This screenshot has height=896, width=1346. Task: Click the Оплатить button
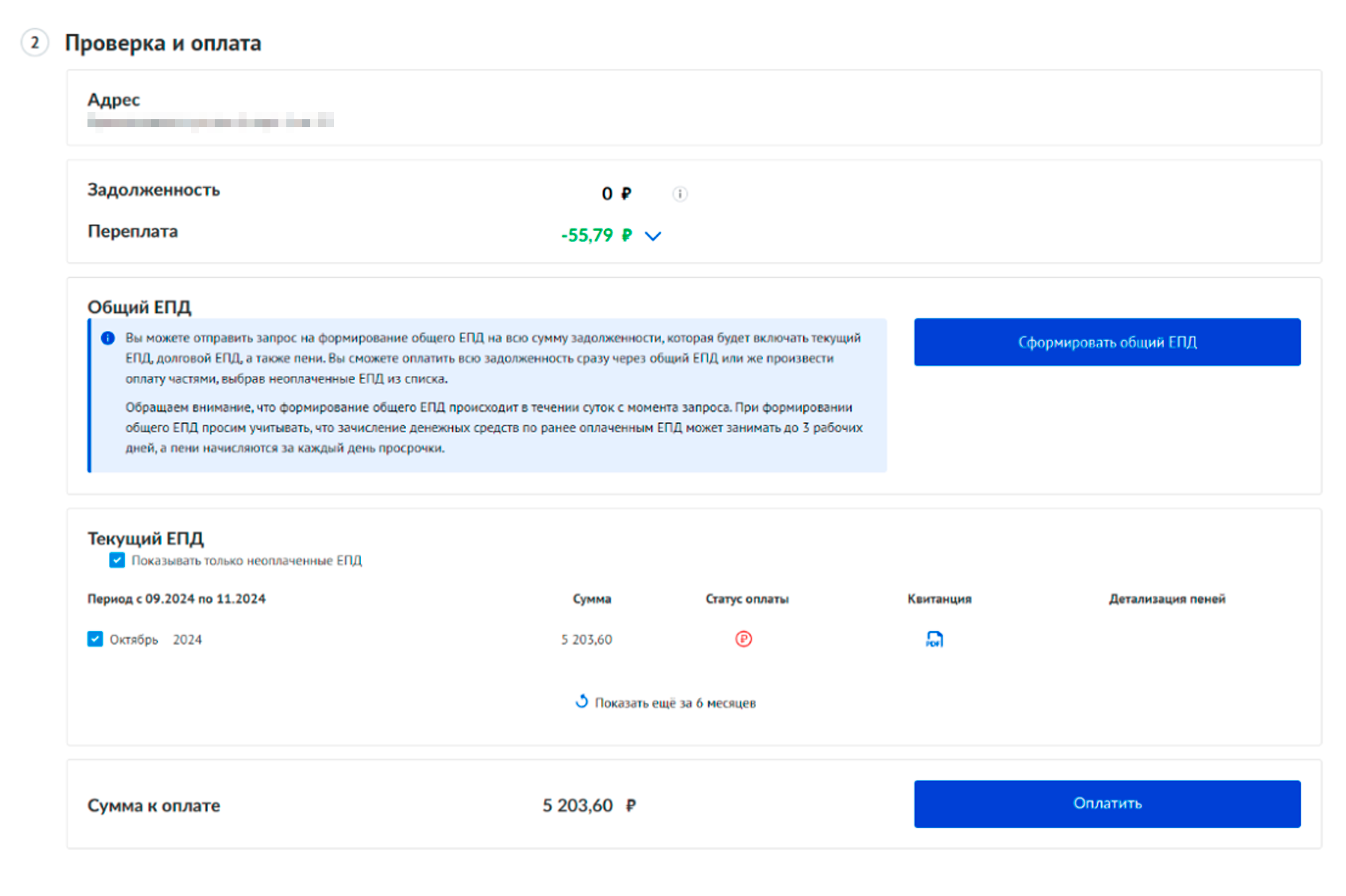click(1107, 804)
